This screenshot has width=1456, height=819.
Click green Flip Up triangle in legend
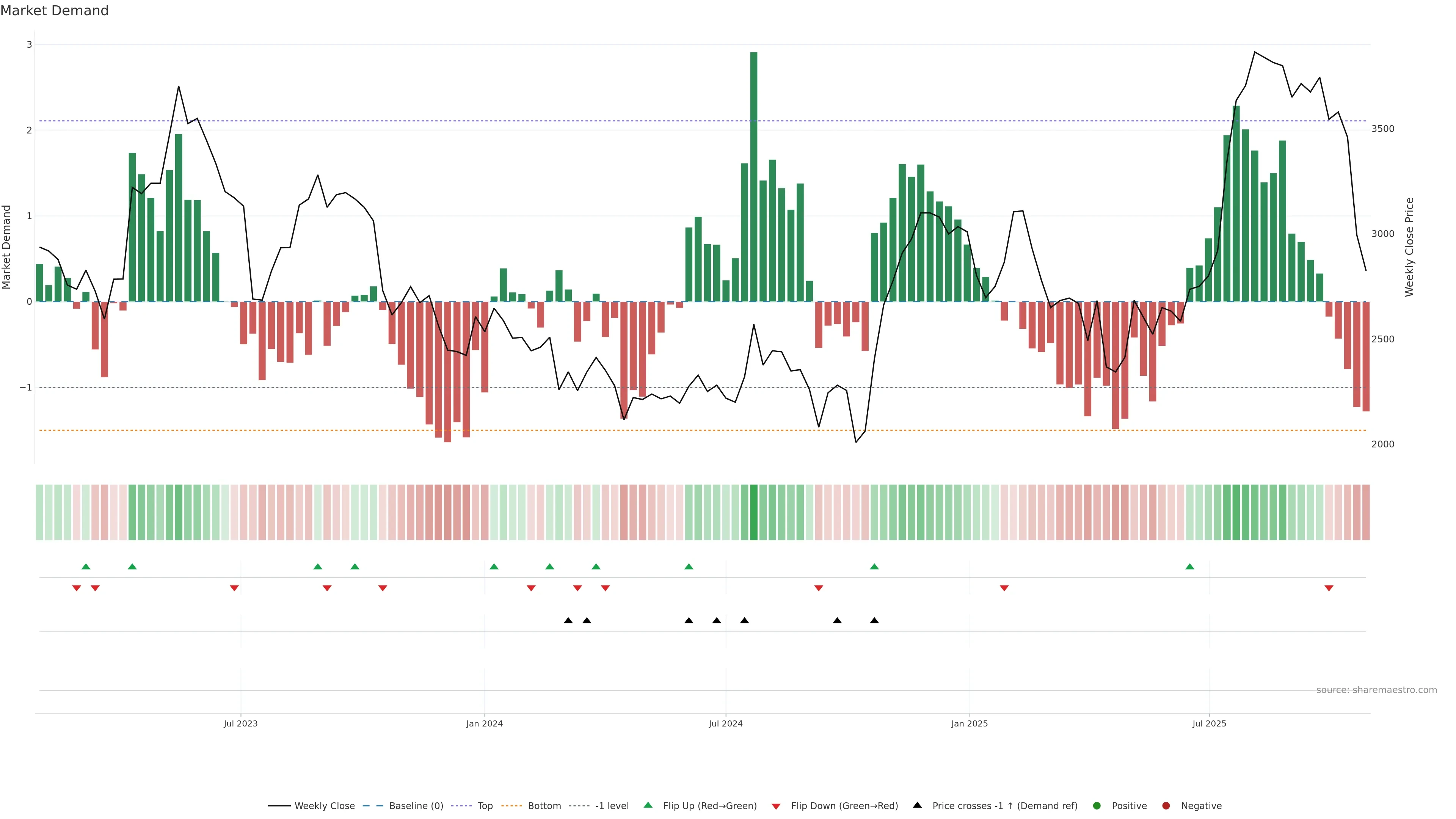(x=648, y=805)
